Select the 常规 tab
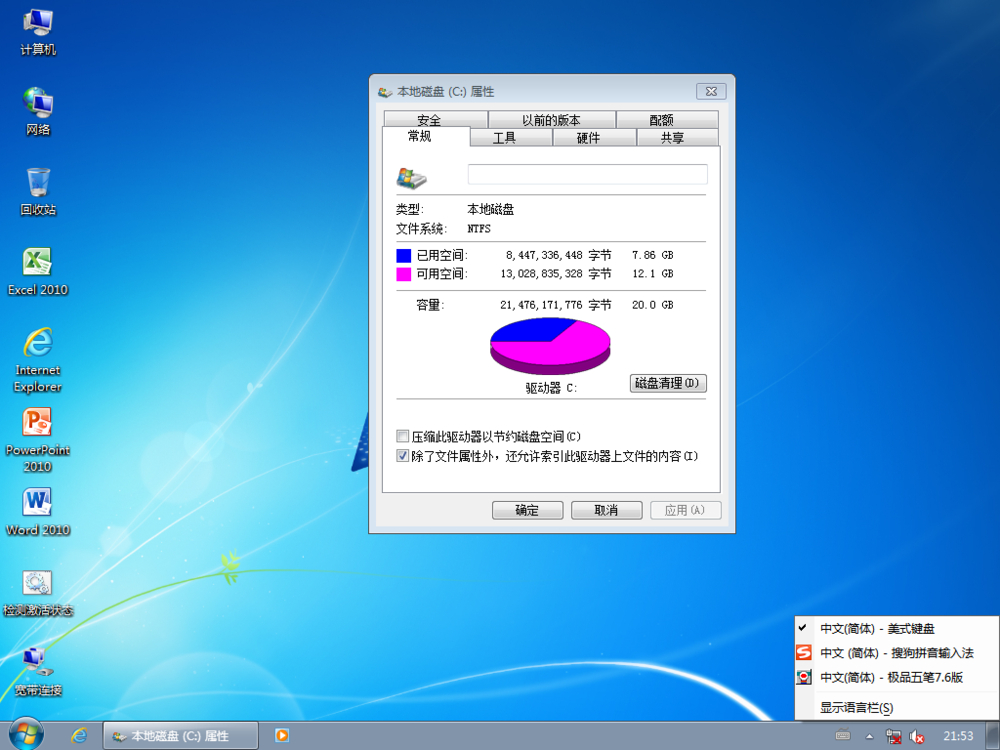 pyautogui.click(x=426, y=136)
